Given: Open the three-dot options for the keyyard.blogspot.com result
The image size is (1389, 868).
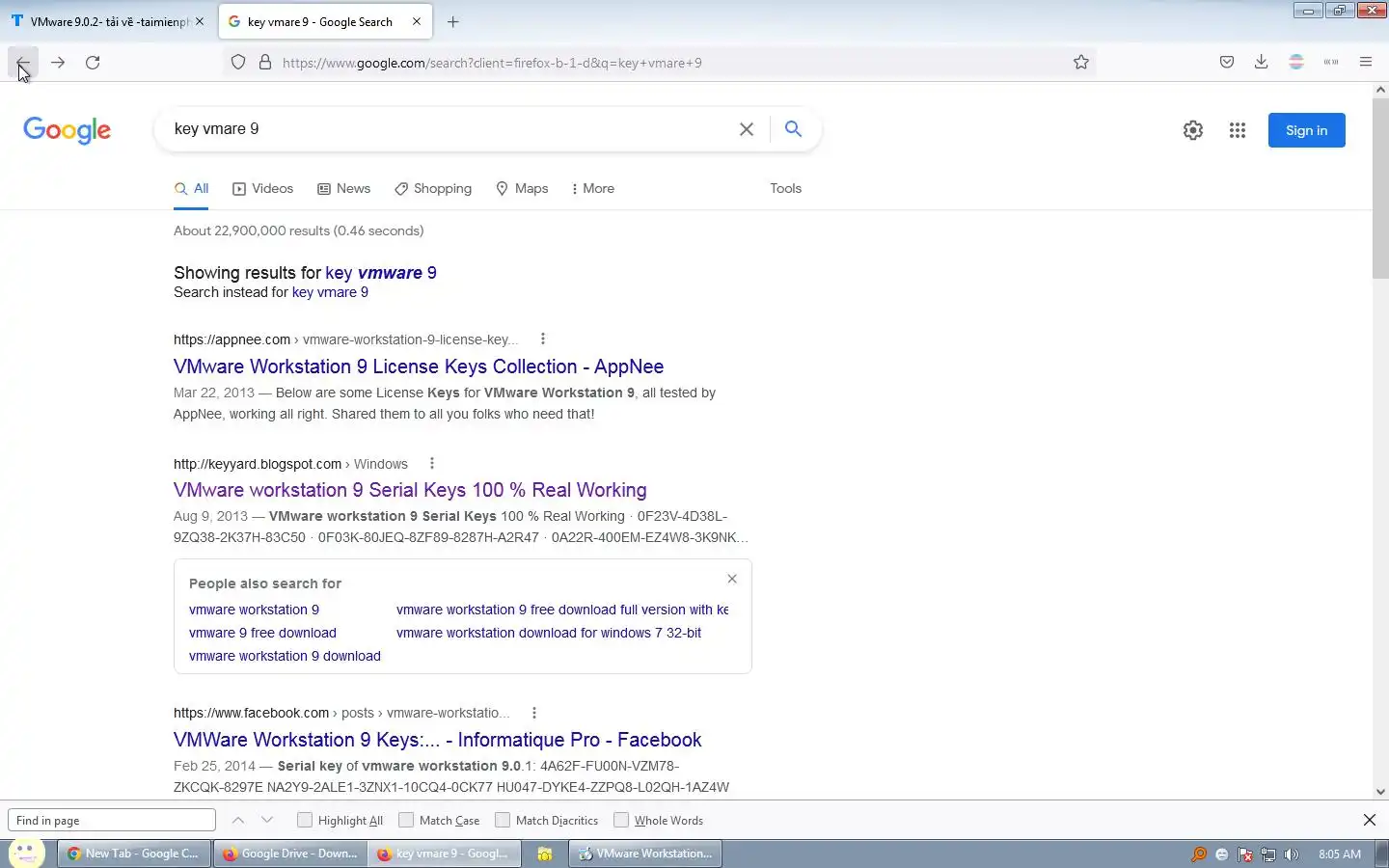Looking at the screenshot, I should pos(432,464).
